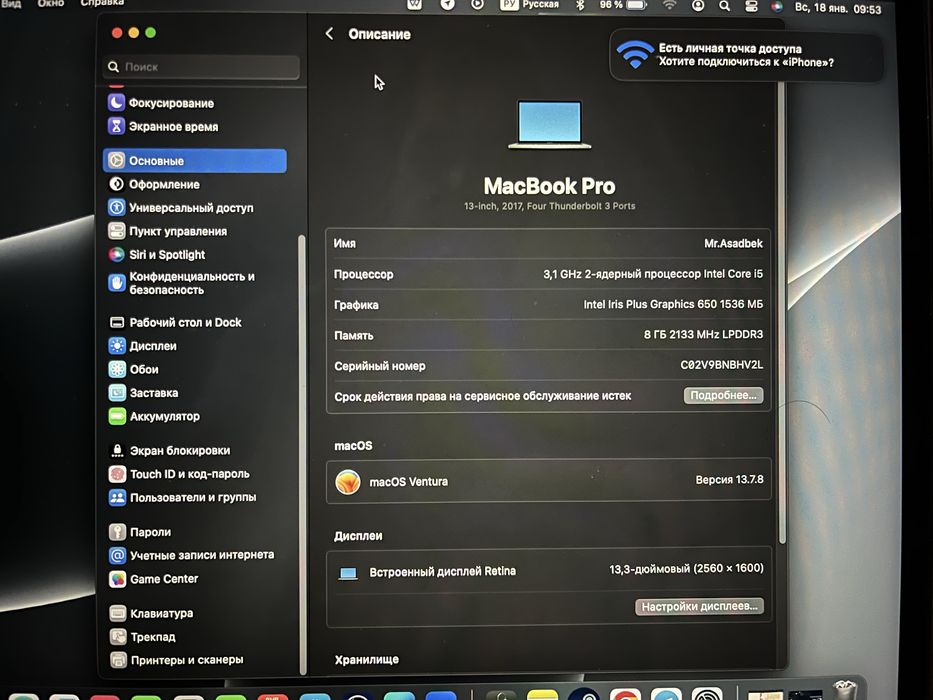Click the Поиск search field
Viewport: 933px width, 700px height.
(x=201, y=67)
